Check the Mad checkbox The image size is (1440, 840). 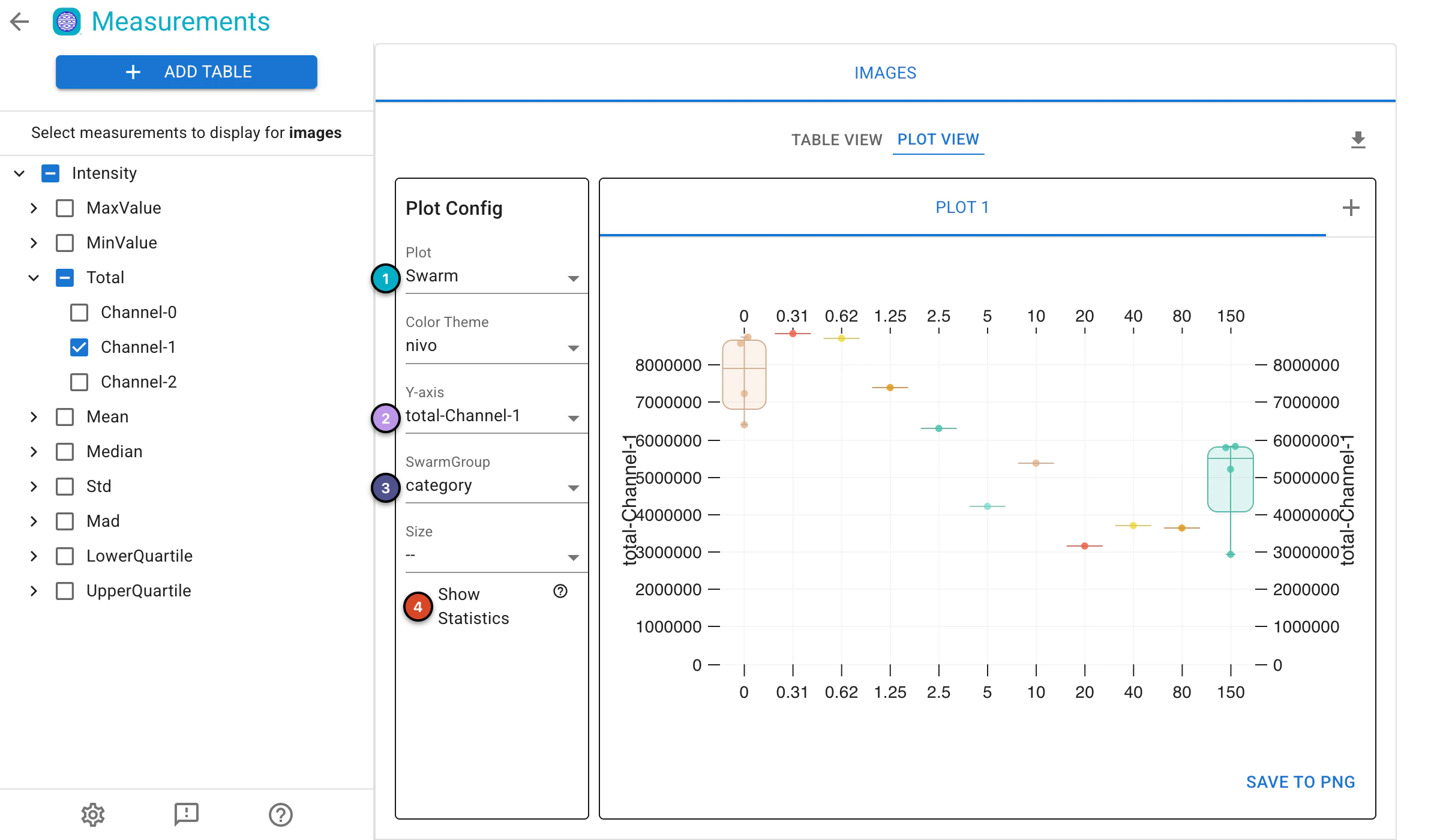point(65,521)
